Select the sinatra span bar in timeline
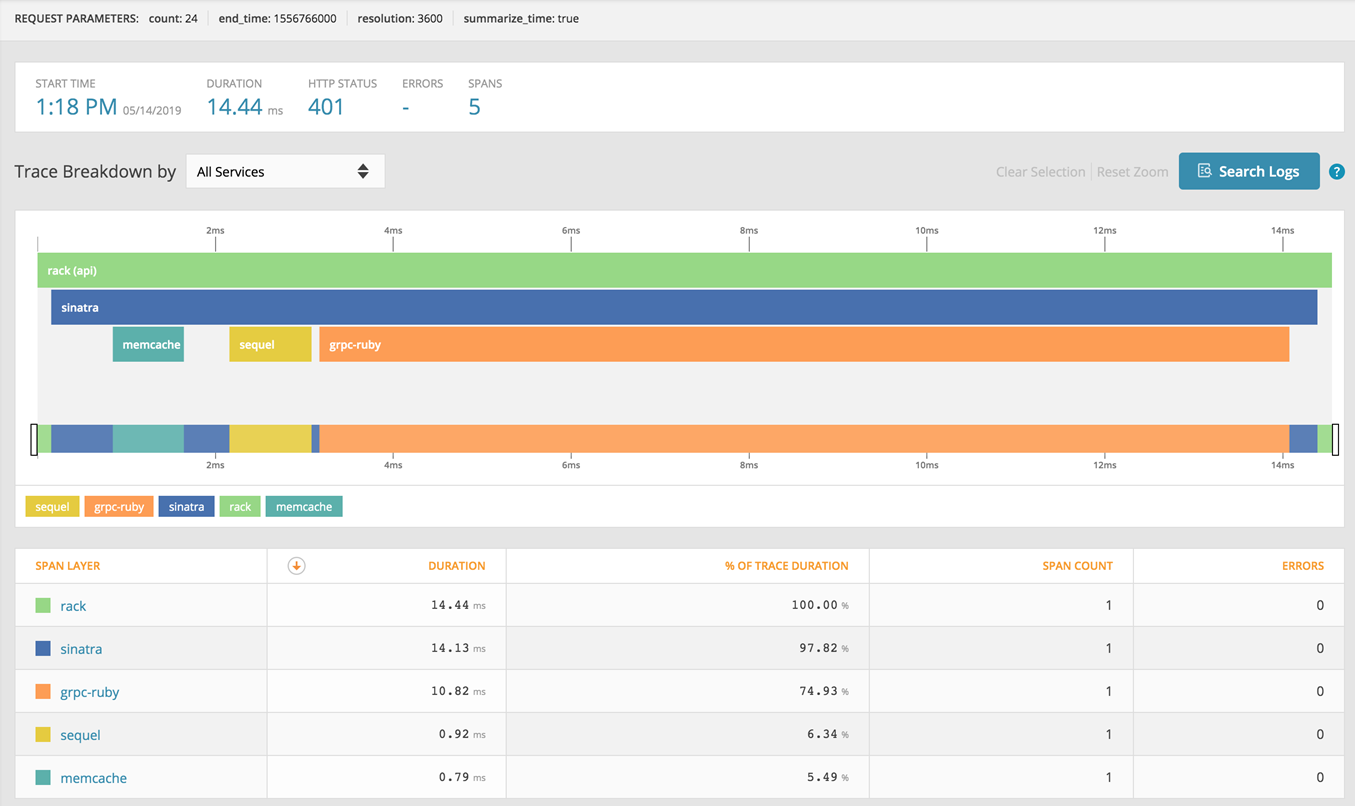Viewport: 1355px width, 806px height. click(x=684, y=308)
